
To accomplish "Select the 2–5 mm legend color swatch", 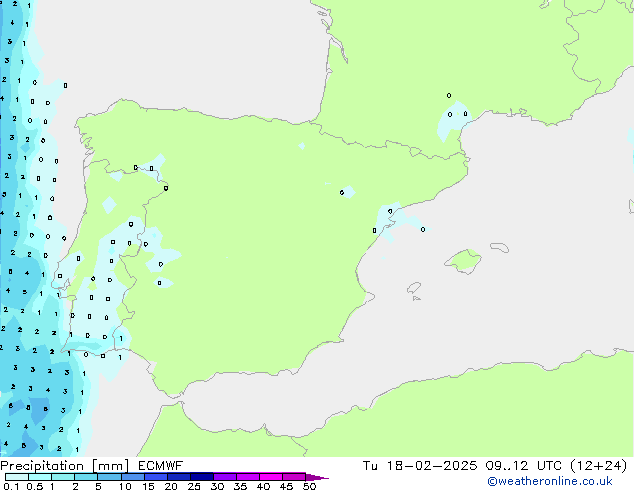I will click(x=86, y=477).
